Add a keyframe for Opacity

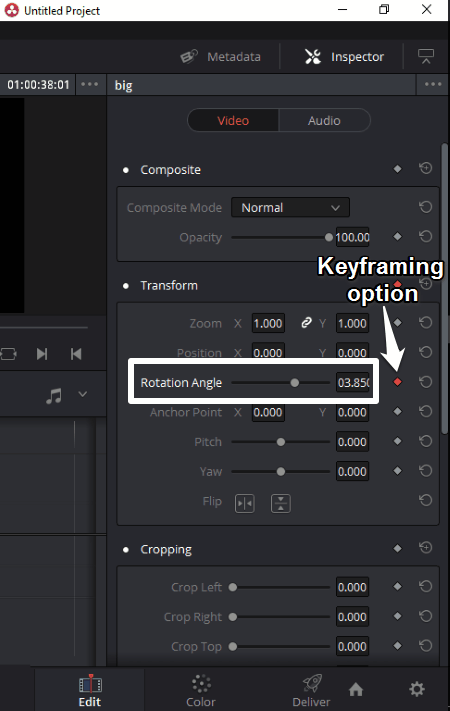click(x=397, y=236)
